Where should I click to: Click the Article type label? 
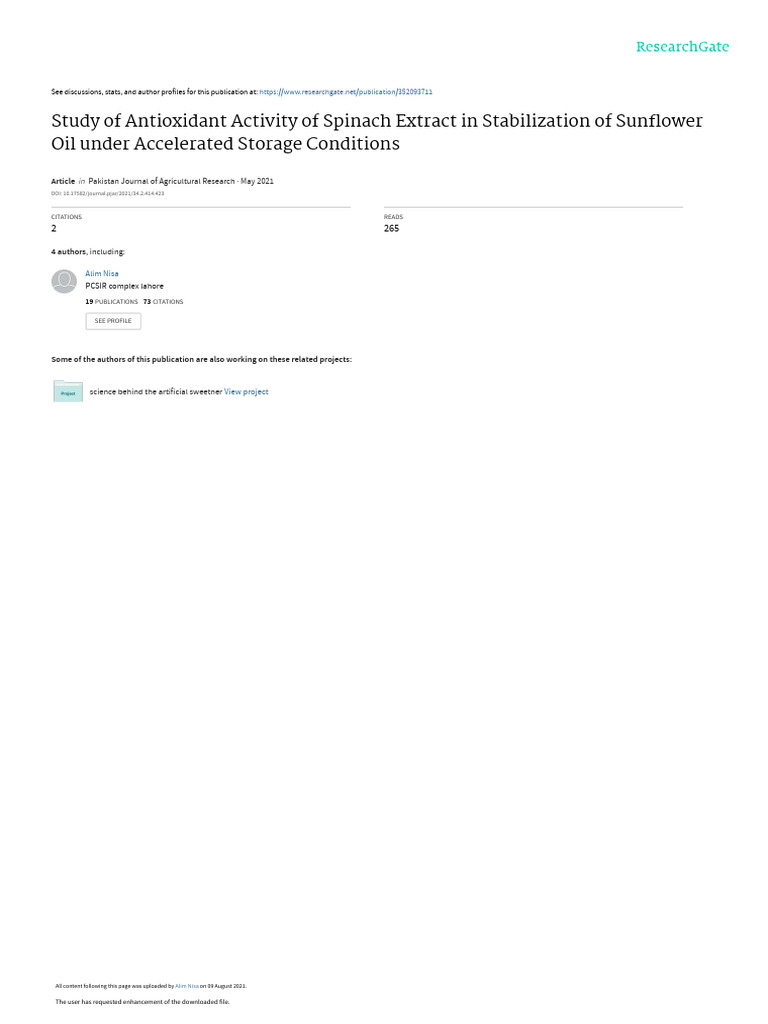coord(63,182)
